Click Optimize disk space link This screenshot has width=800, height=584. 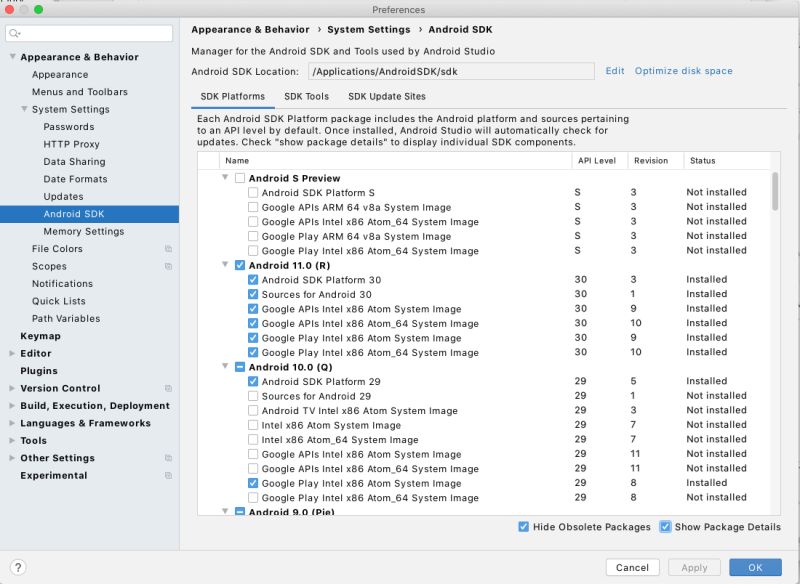683,71
